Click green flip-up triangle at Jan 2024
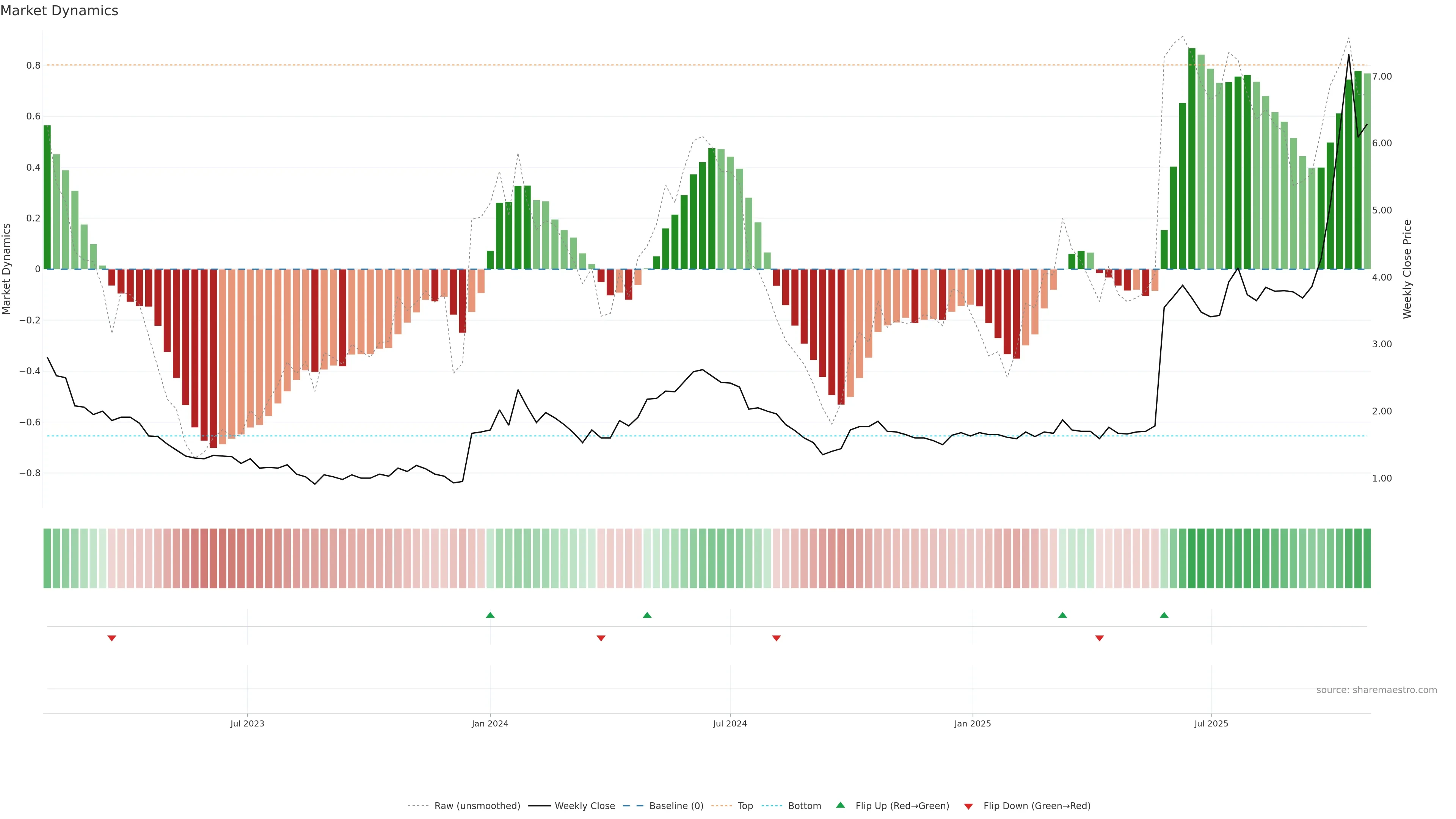The image size is (1456, 819). pyautogui.click(x=490, y=615)
